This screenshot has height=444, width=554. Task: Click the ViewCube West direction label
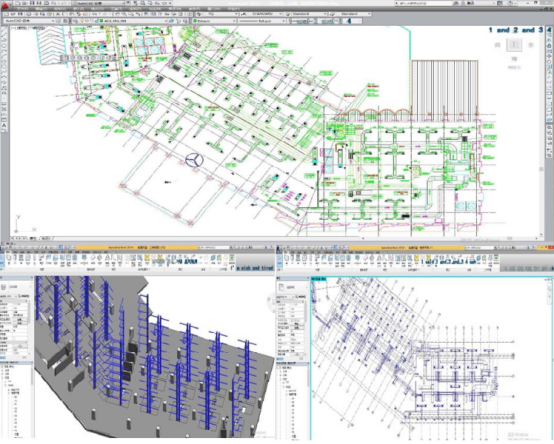click(x=497, y=45)
